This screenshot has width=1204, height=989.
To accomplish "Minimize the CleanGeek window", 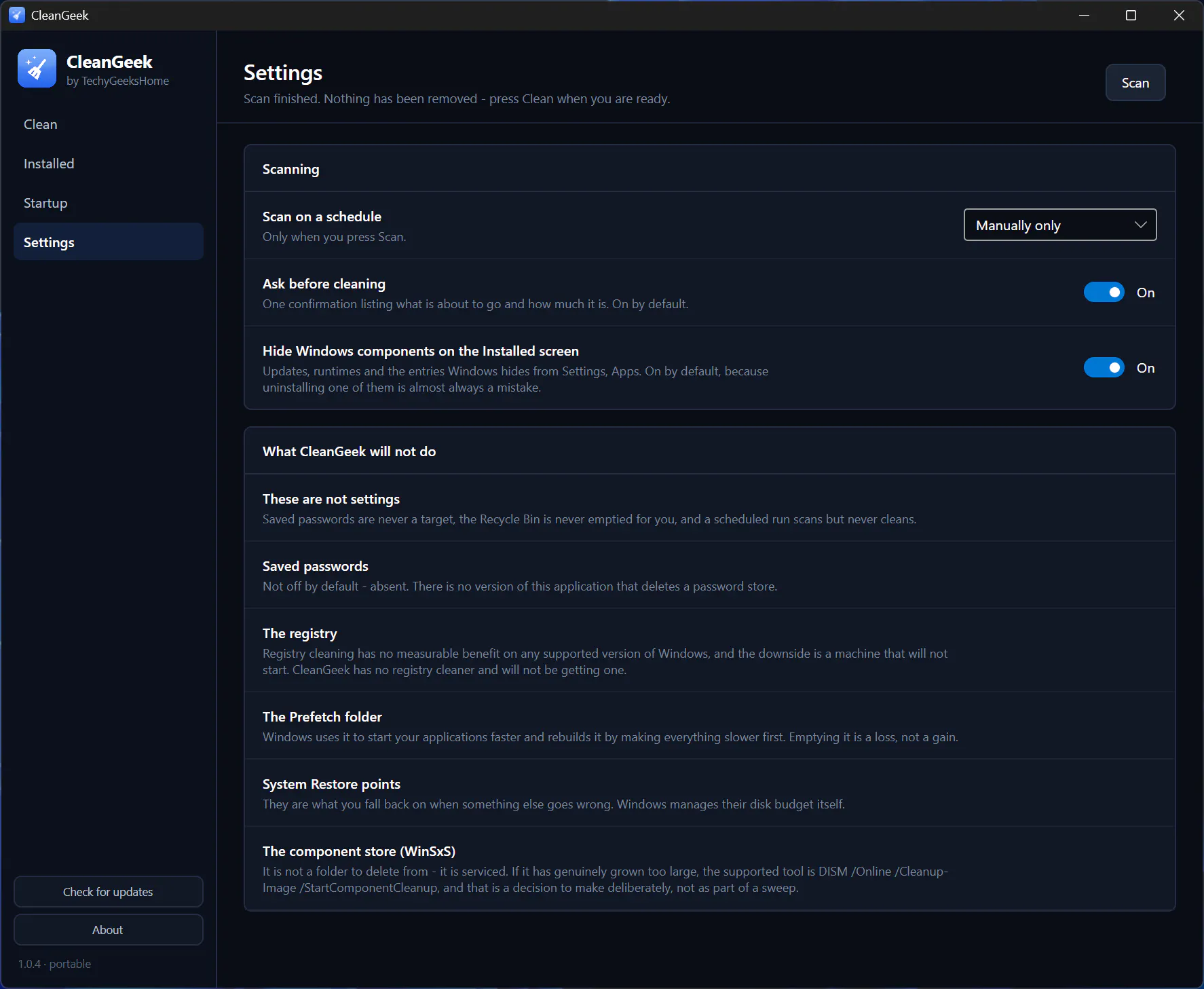I will pyautogui.click(x=1084, y=15).
